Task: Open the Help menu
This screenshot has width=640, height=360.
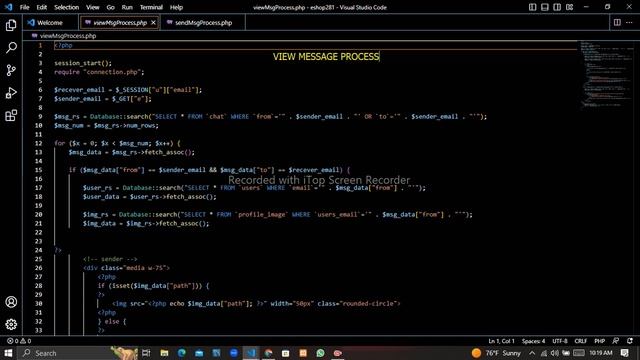Action: (x=176, y=7)
